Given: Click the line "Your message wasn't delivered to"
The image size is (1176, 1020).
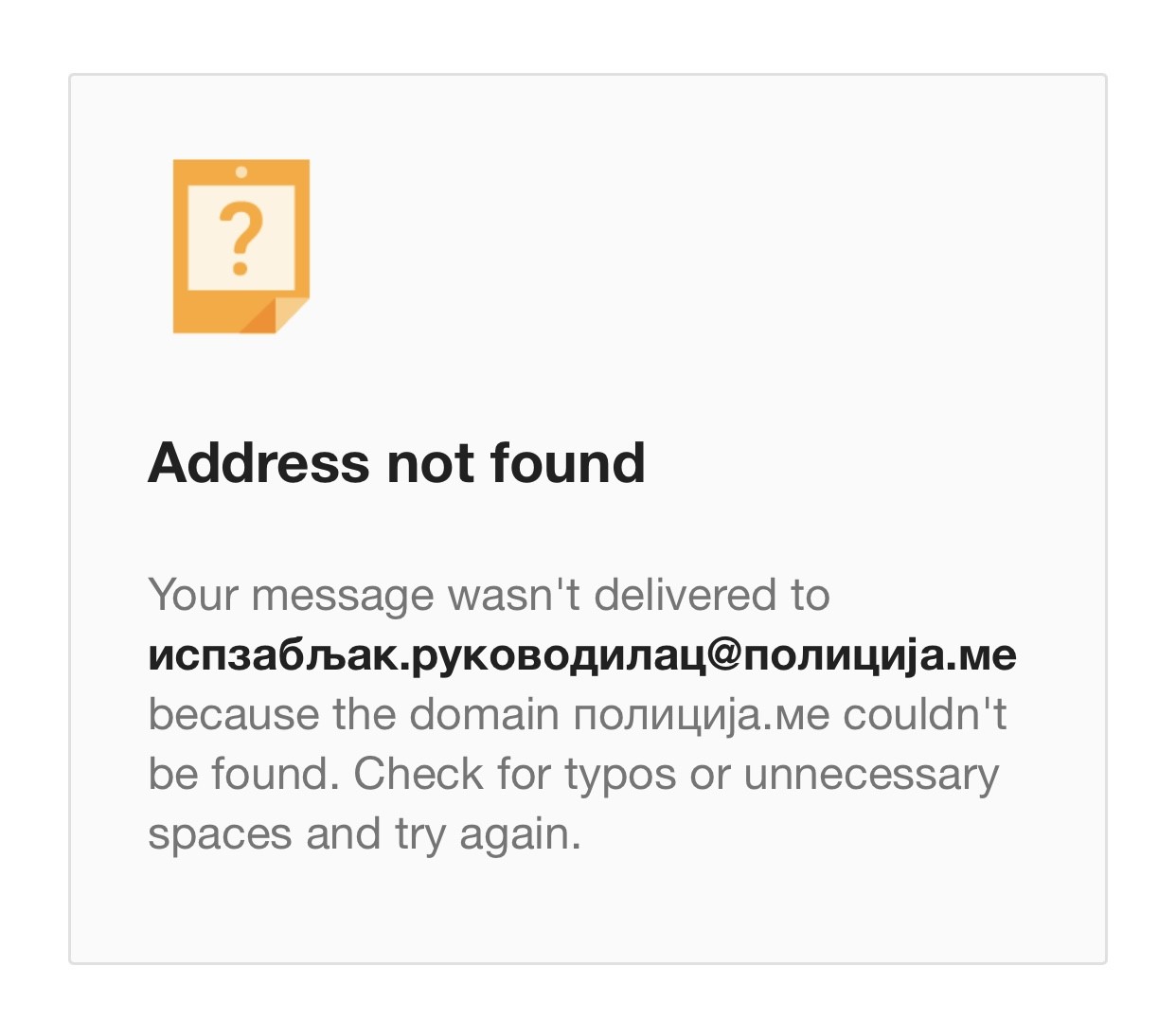Looking at the screenshot, I should 489,595.
